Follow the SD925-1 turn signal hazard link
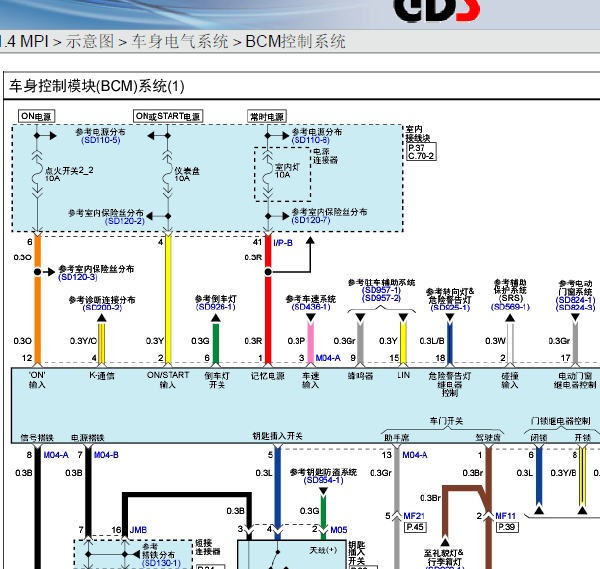The width and height of the screenshot is (600, 569). pyautogui.click(x=450, y=308)
